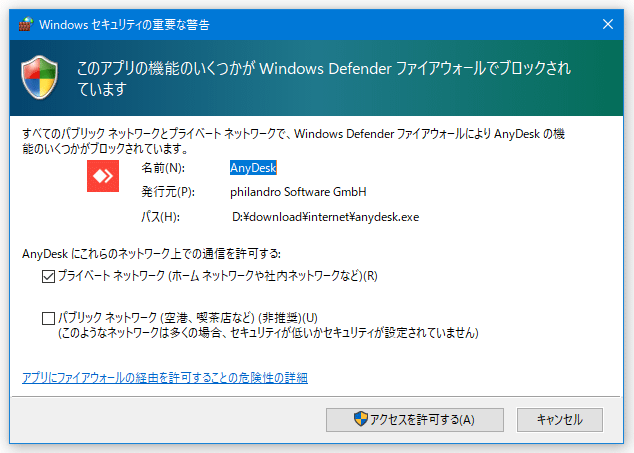Uncheck プライベート ネットワーク checkbox
Image resolution: width=634 pixels, height=453 pixels.
(49, 276)
